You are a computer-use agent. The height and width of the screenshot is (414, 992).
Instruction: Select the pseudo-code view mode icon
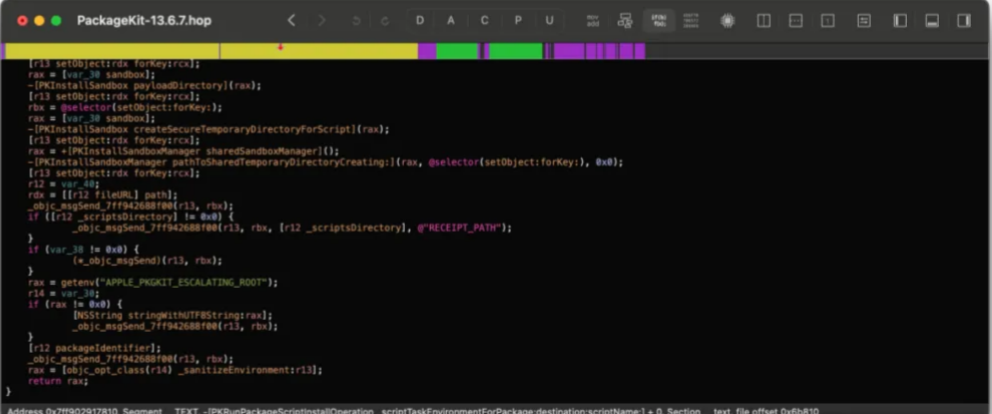(659, 21)
